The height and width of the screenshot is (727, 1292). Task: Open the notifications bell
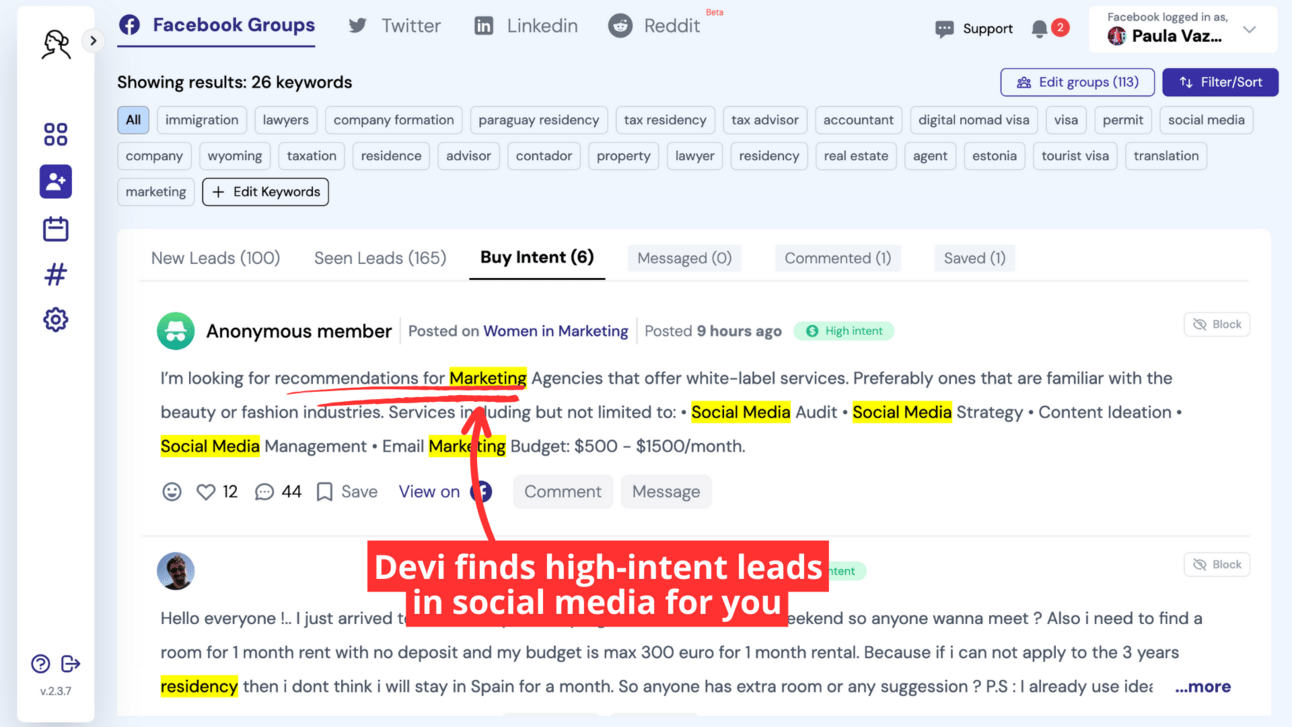tap(1040, 29)
